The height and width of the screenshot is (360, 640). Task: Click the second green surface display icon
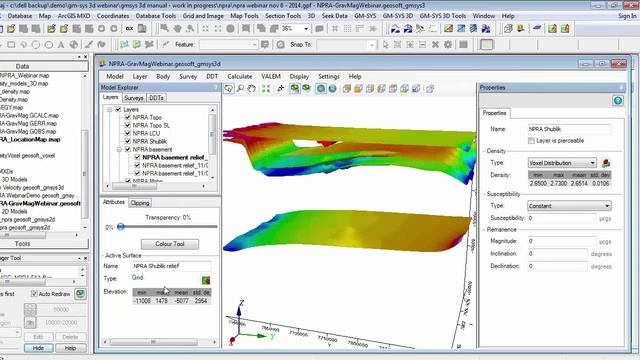tap(306, 89)
